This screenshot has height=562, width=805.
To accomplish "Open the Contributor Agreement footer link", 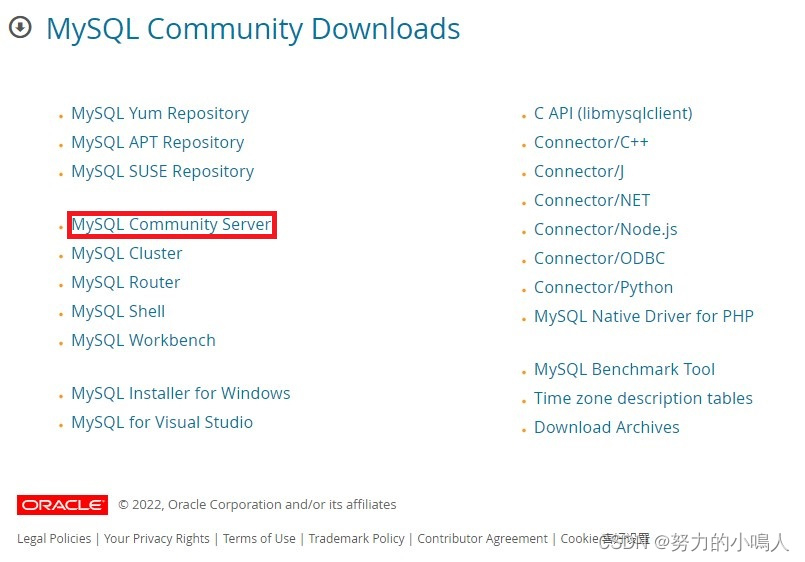I will 483,538.
